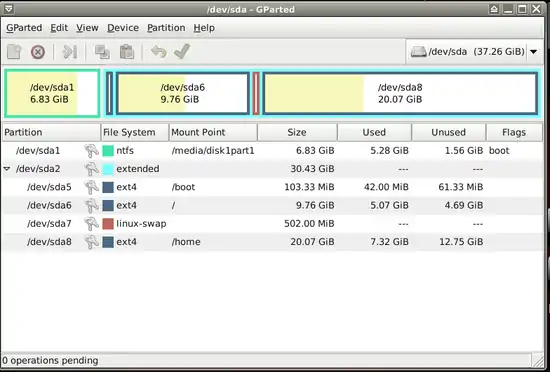Click the ext4 color swatch for /dev/sda8
Image resolution: width=550 pixels, height=372 pixels.
(108, 242)
